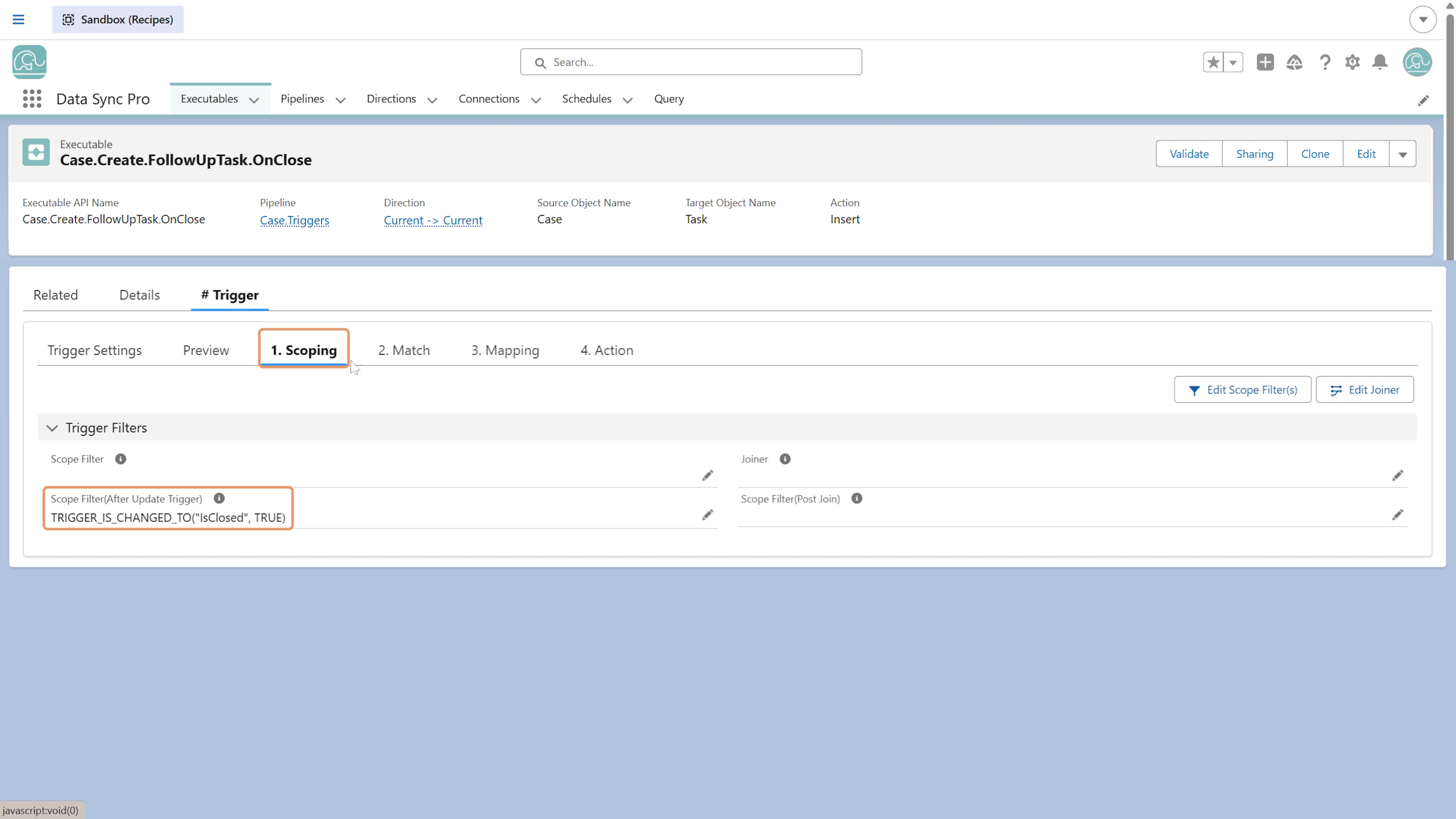This screenshot has height=819, width=1456.
Task: Click the global Search field
Action: click(x=691, y=62)
